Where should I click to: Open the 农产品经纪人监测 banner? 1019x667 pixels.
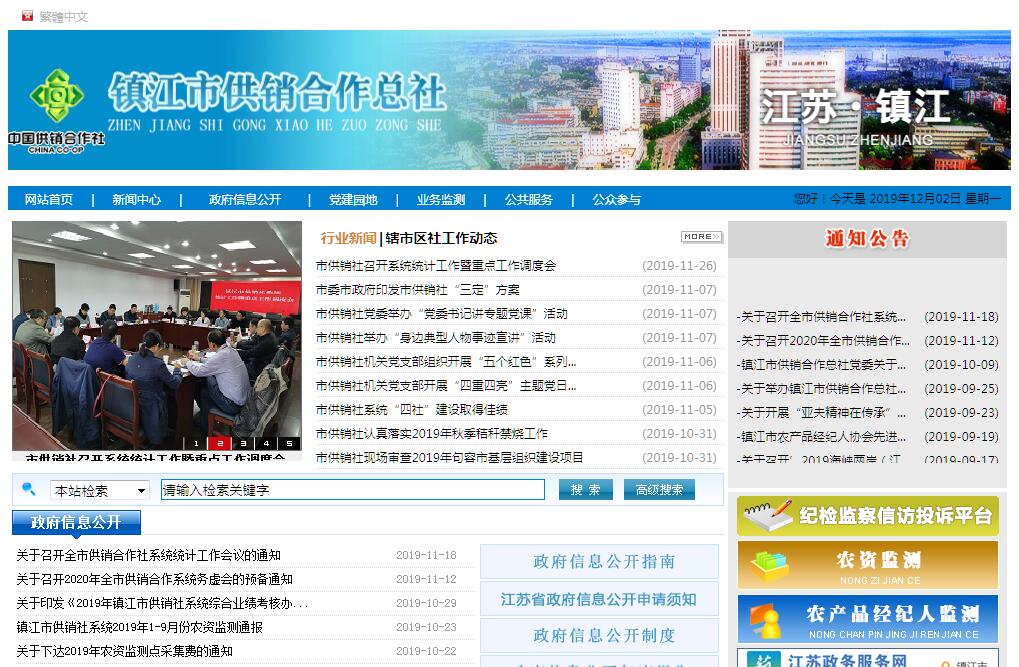867,619
